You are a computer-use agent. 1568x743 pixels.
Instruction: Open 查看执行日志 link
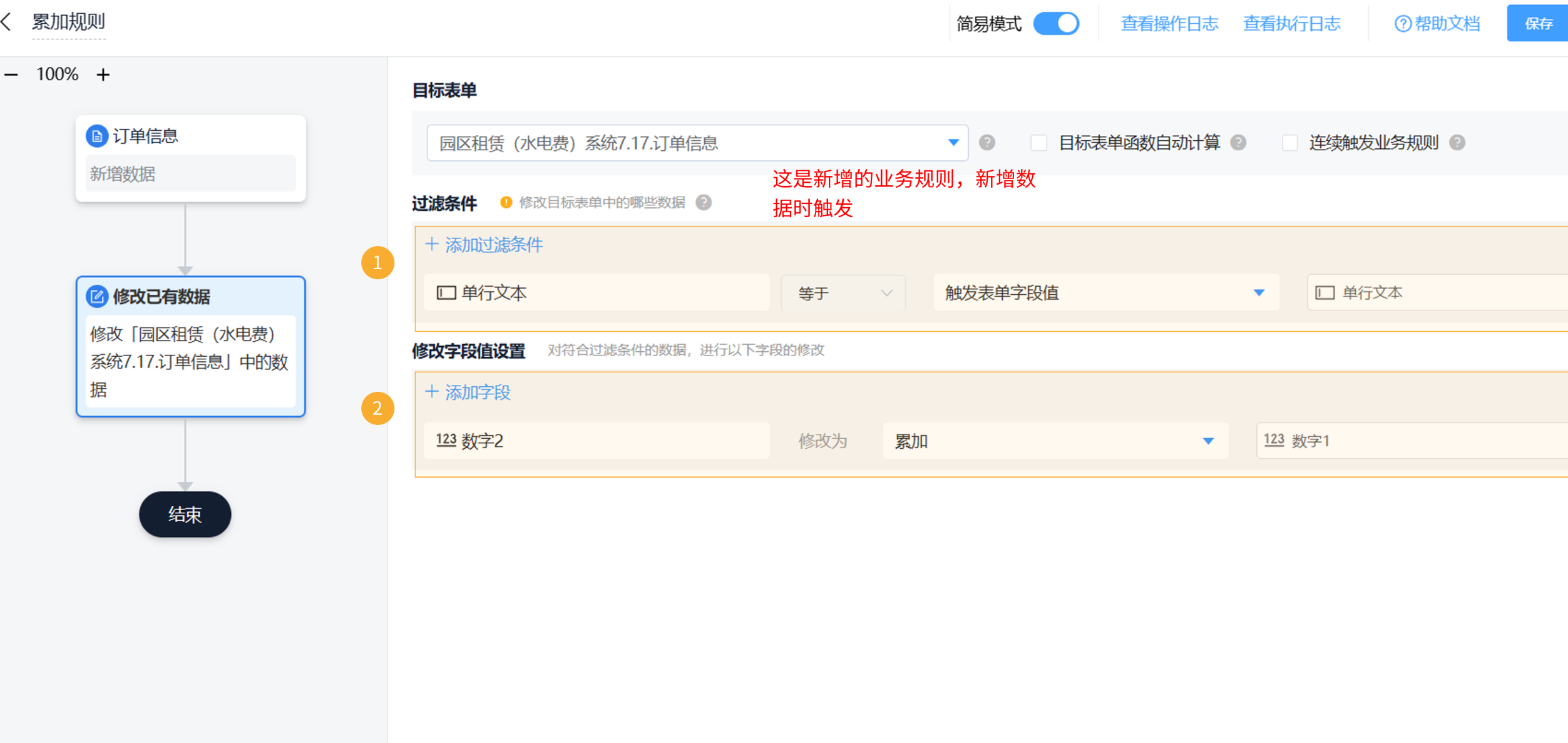pos(1291,24)
